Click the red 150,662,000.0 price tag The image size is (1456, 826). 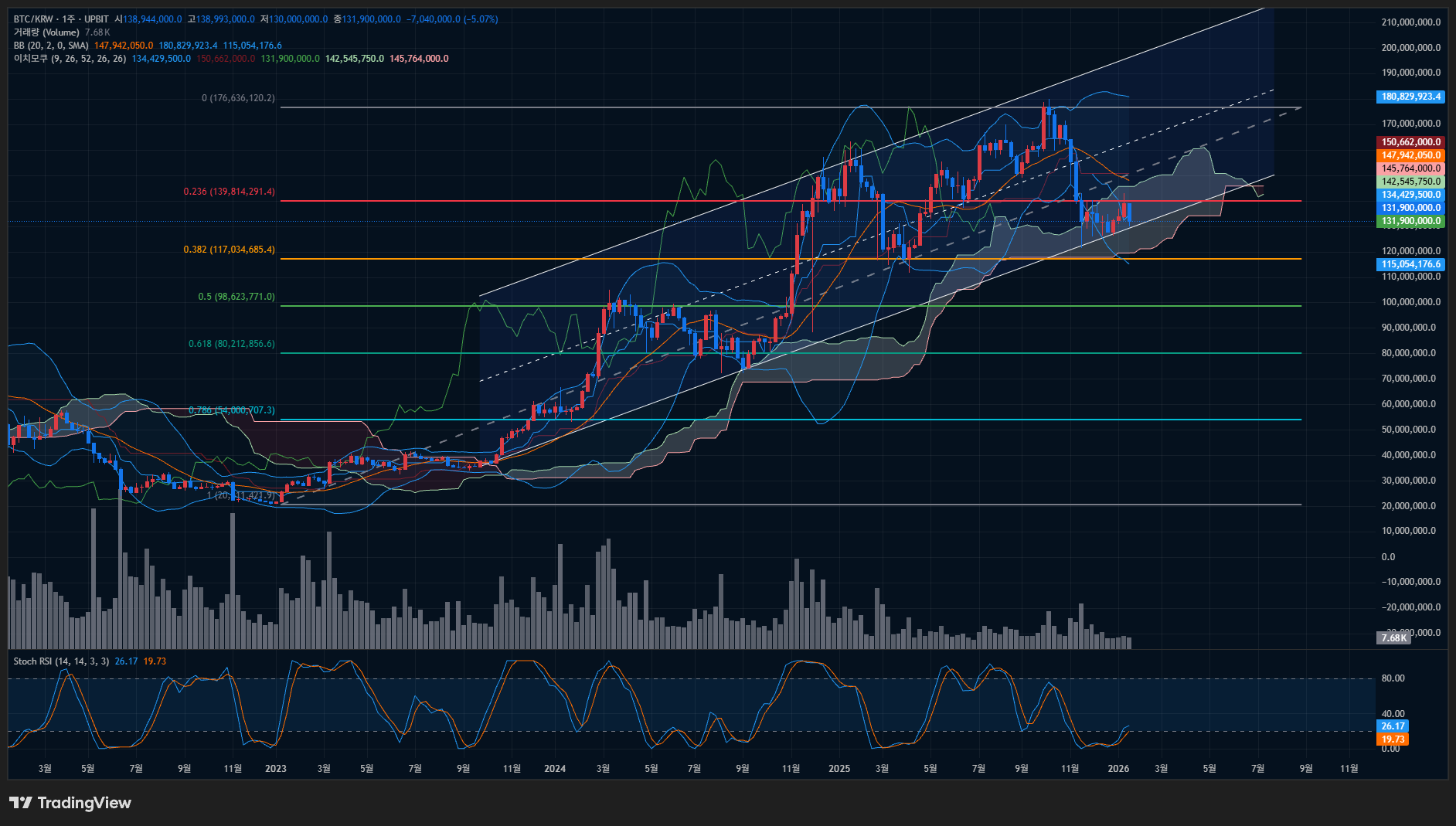[1410, 142]
